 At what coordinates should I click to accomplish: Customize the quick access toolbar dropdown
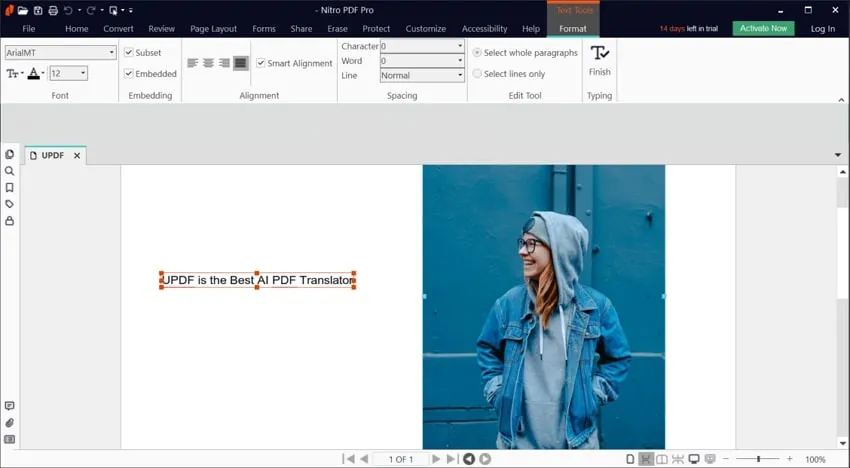[x=131, y=10]
